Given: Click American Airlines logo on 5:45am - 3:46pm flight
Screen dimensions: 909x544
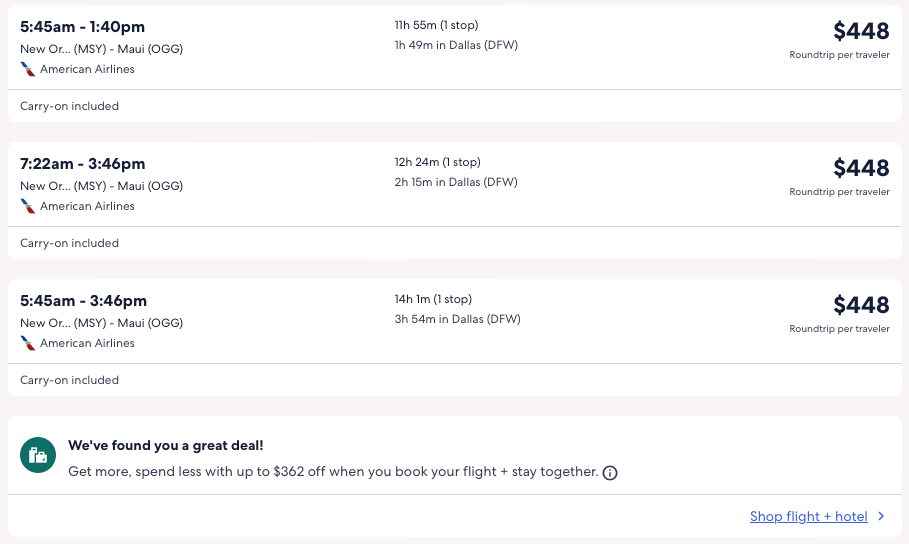Looking at the screenshot, I should coord(28,343).
